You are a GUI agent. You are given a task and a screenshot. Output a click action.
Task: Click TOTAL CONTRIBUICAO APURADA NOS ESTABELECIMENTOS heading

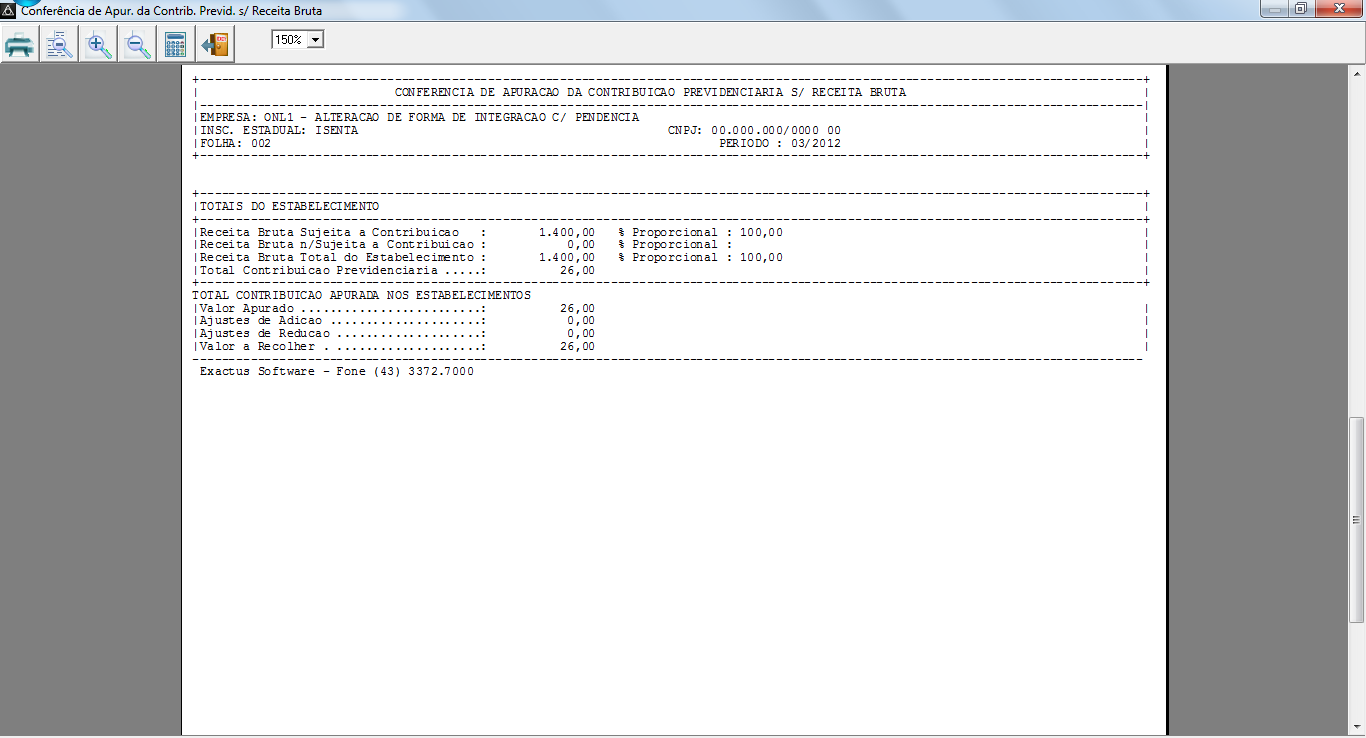(x=361, y=296)
